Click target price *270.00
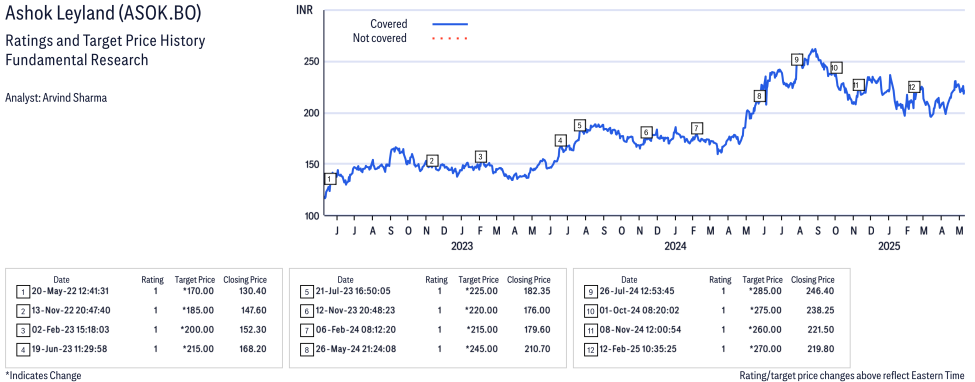 pos(765,349)
